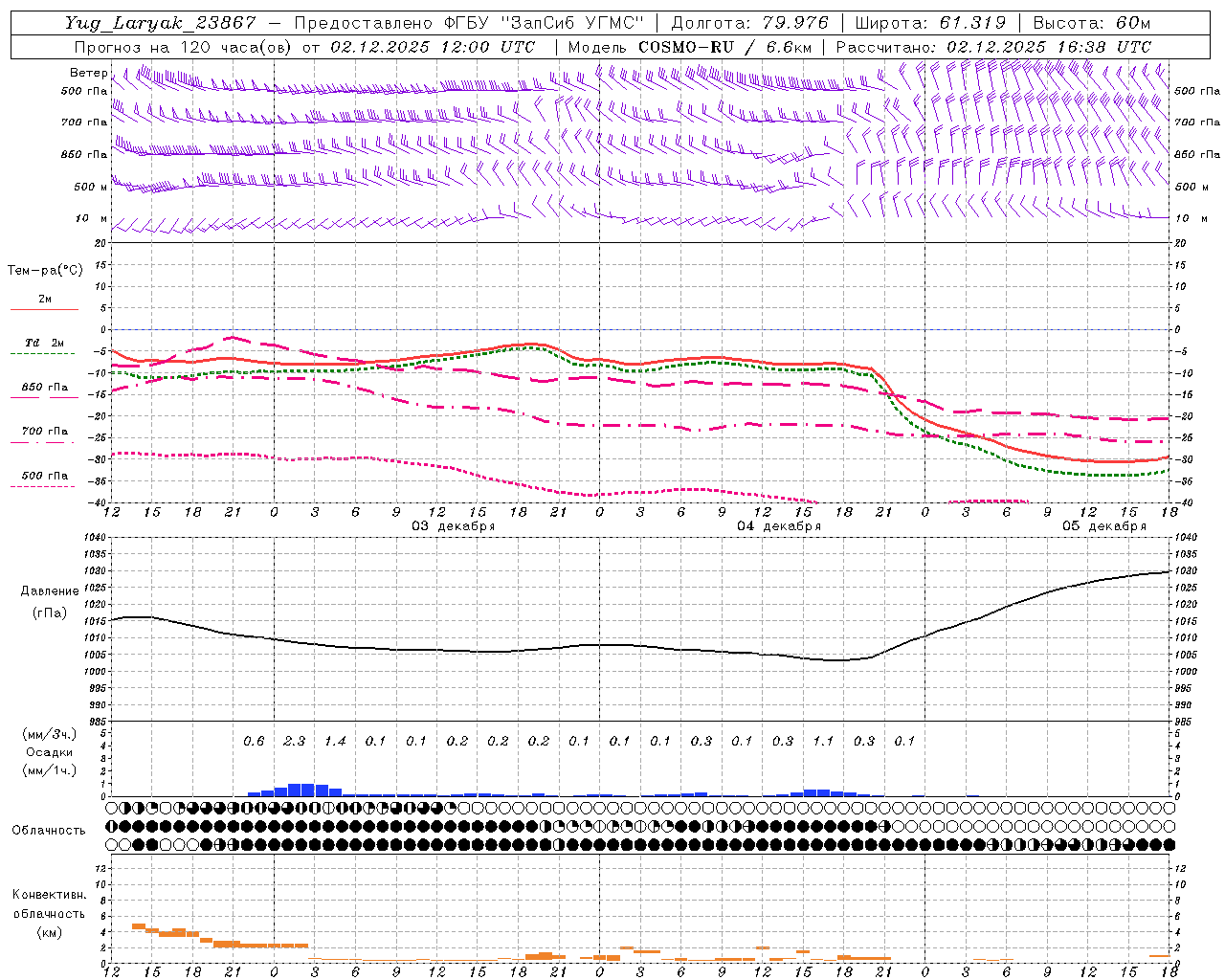The width and height of the screenshot is (1225, 980).
Task: Click the station name Yug_Laryak_23867
Action: [x=160, y=23]
